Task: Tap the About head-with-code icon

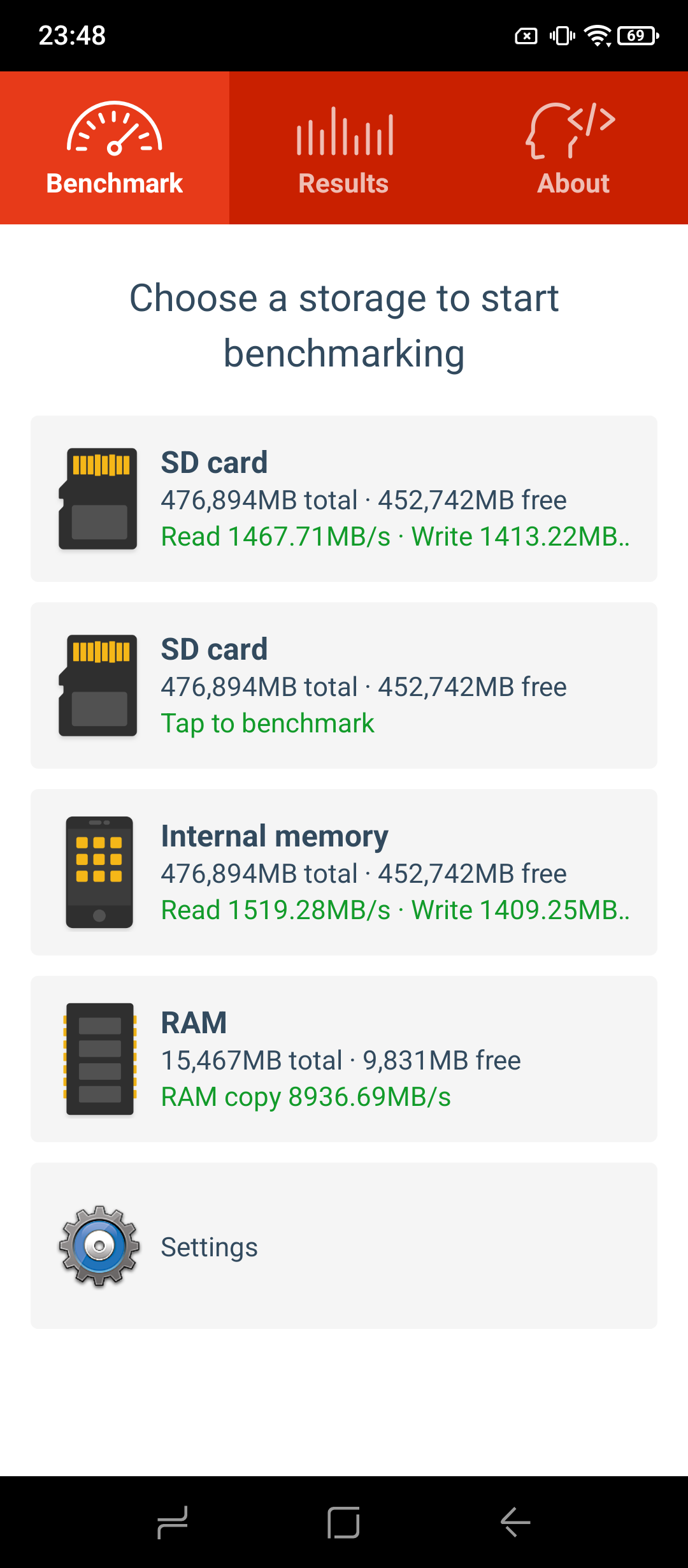Action: pyautogui.click(x=571, y=131)
